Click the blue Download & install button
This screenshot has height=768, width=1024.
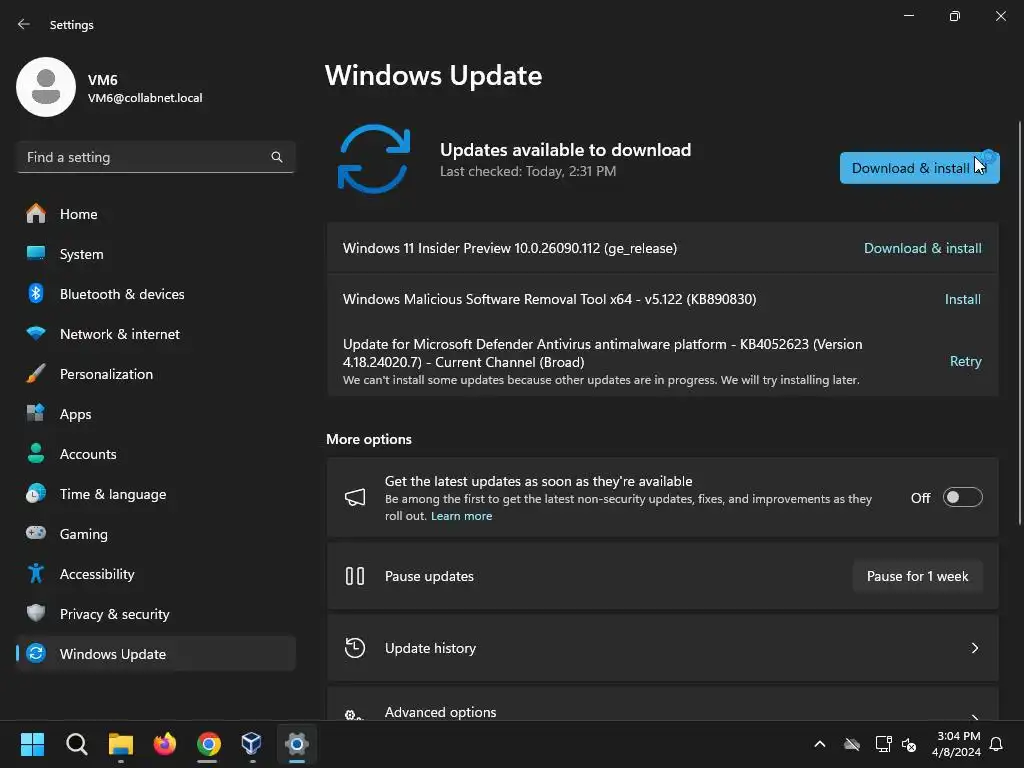click(x=920, y=168)
